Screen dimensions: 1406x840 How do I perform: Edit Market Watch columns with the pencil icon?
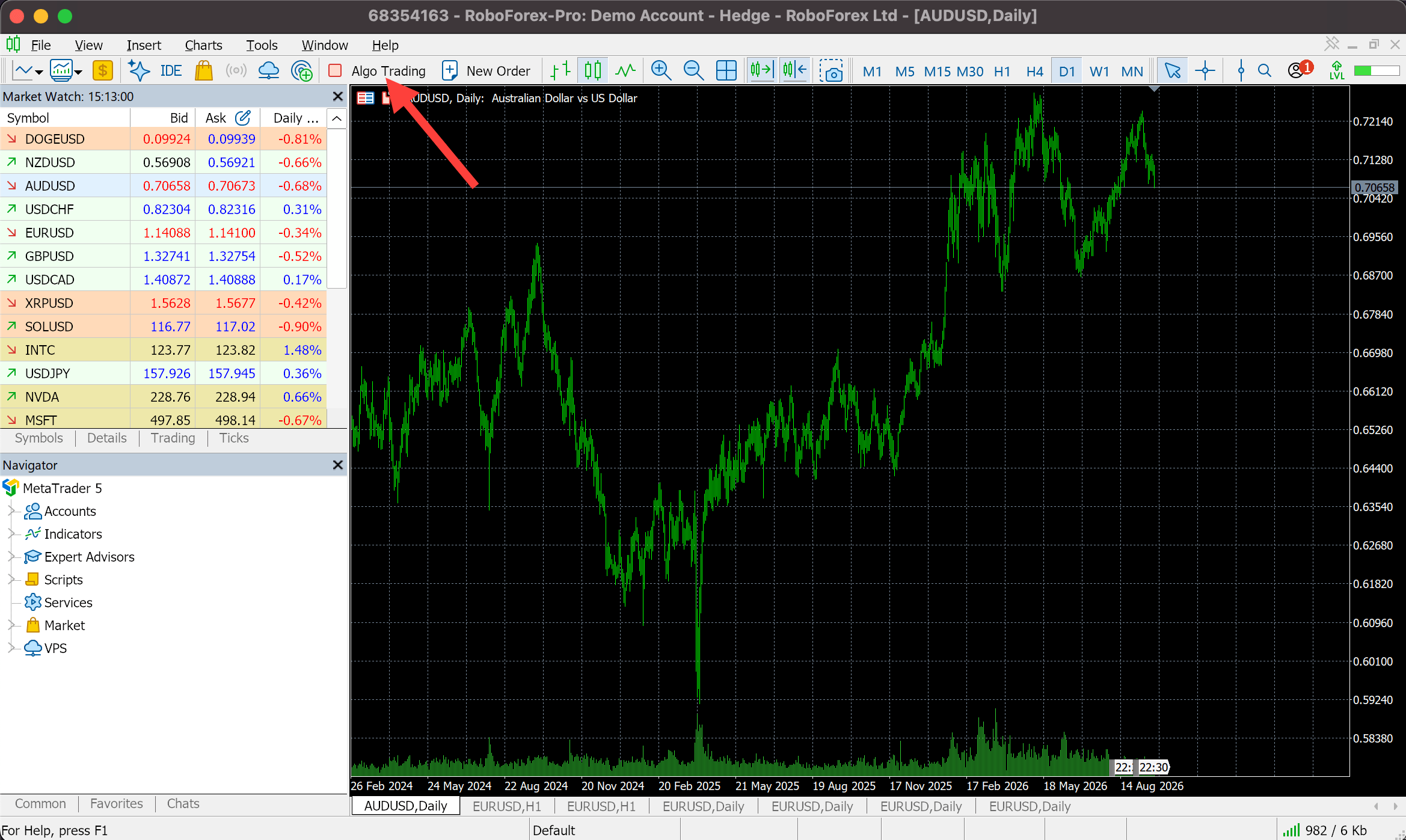(243, 118)
